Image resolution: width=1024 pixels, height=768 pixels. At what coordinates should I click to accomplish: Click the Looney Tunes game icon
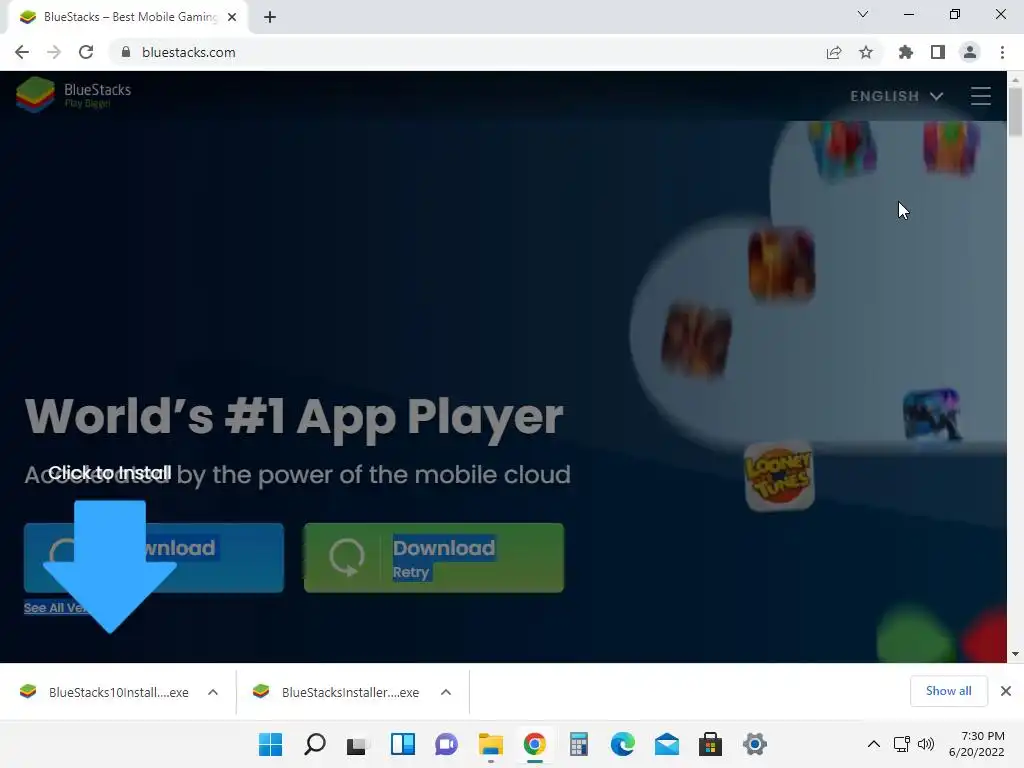click(x=779, y=475)
